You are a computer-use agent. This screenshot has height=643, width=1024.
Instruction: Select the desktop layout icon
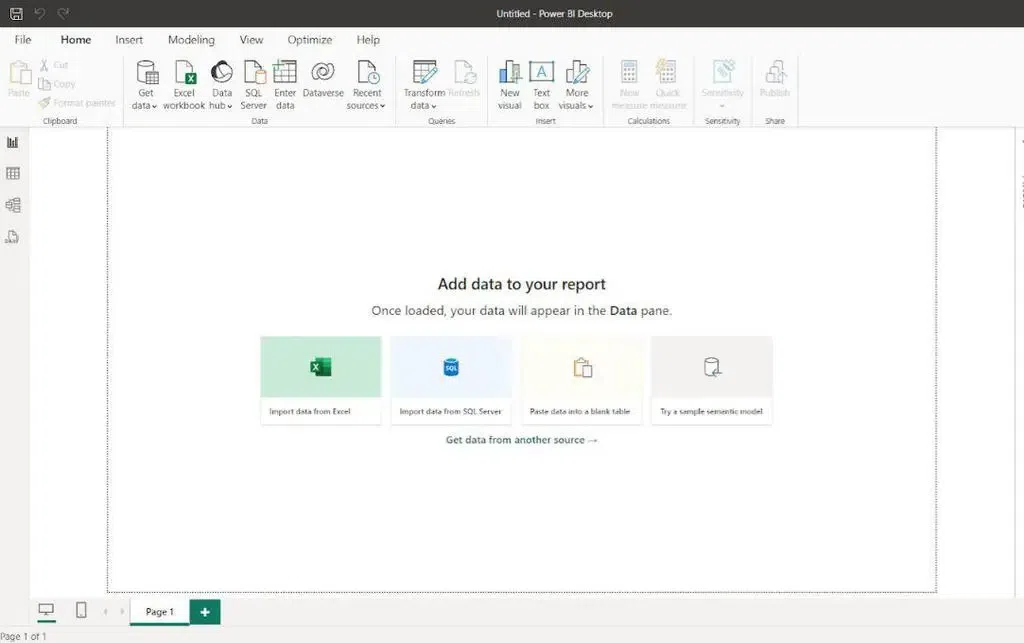click(46, 611)
